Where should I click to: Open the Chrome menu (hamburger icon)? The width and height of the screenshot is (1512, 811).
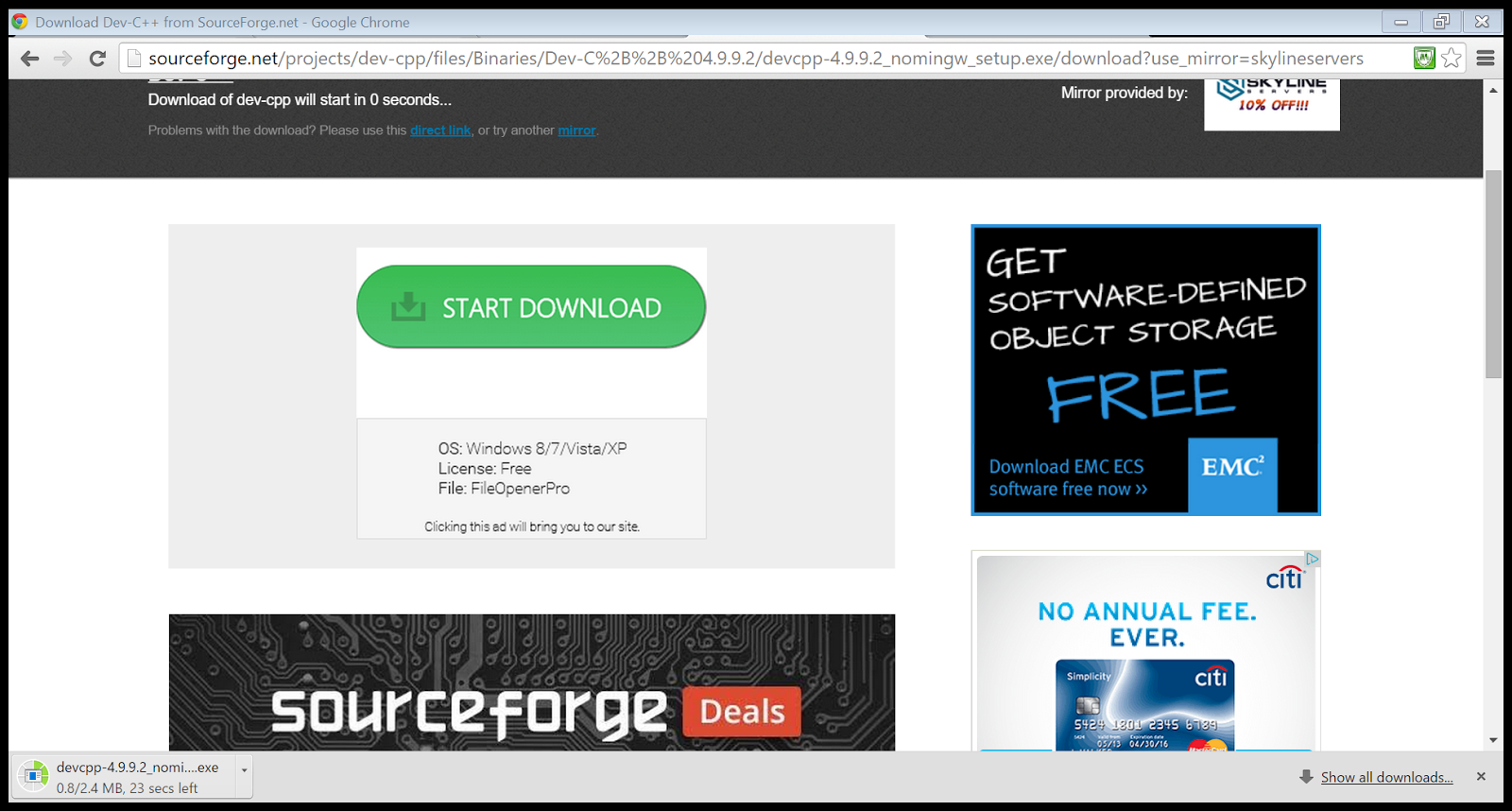point(1486,59)
